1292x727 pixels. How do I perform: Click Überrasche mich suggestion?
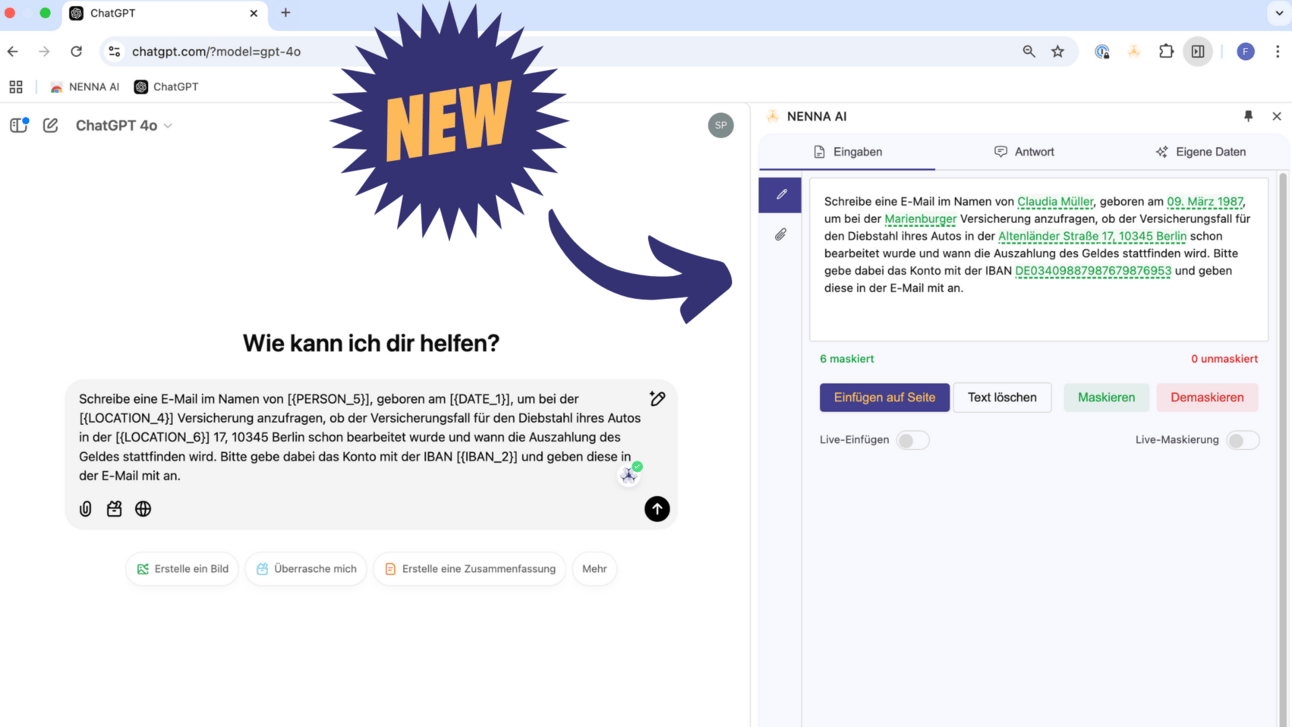point(306,569)
